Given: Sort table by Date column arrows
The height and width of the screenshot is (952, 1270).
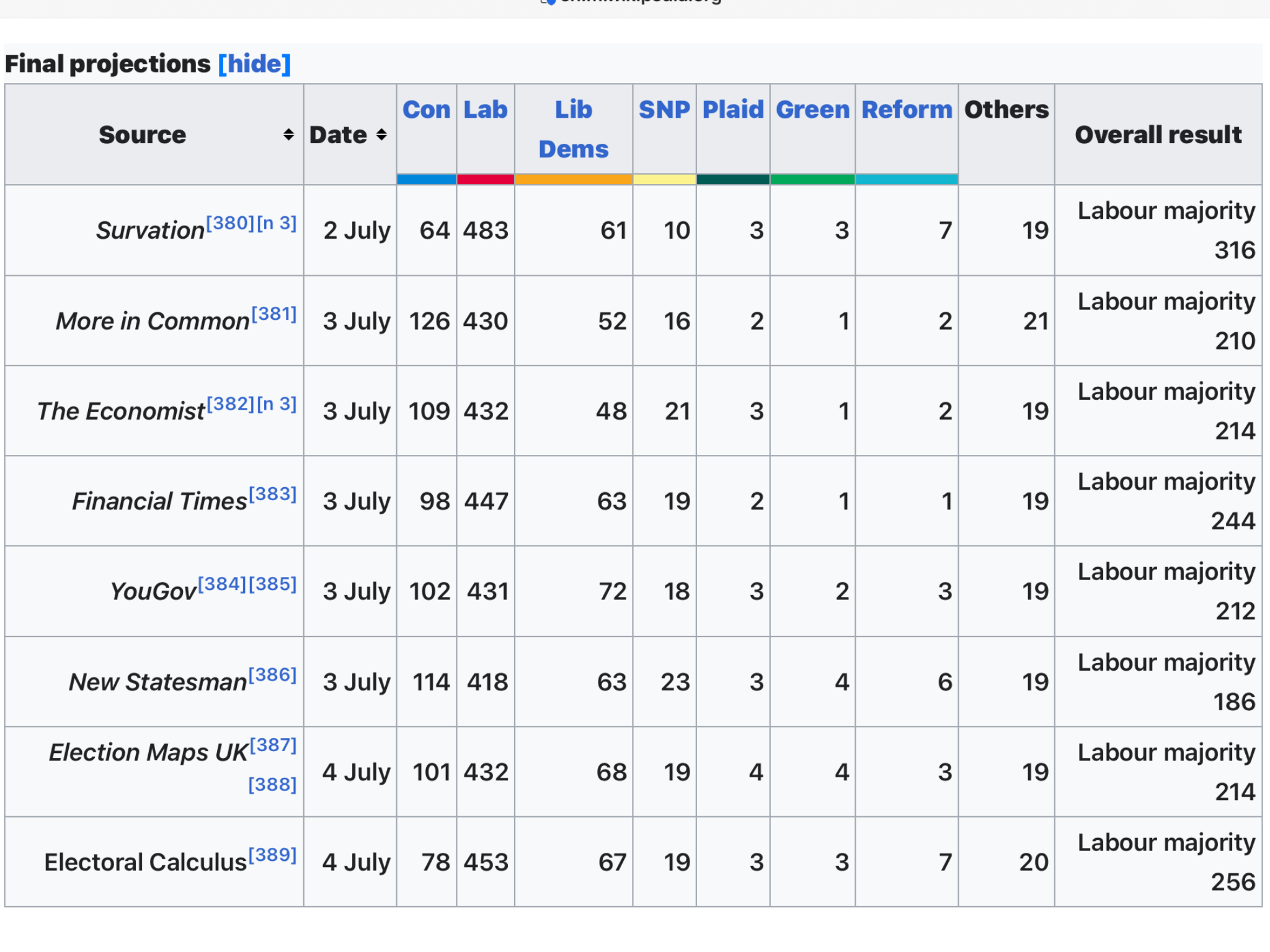Looking at the screenshot, I should (381, 134).
